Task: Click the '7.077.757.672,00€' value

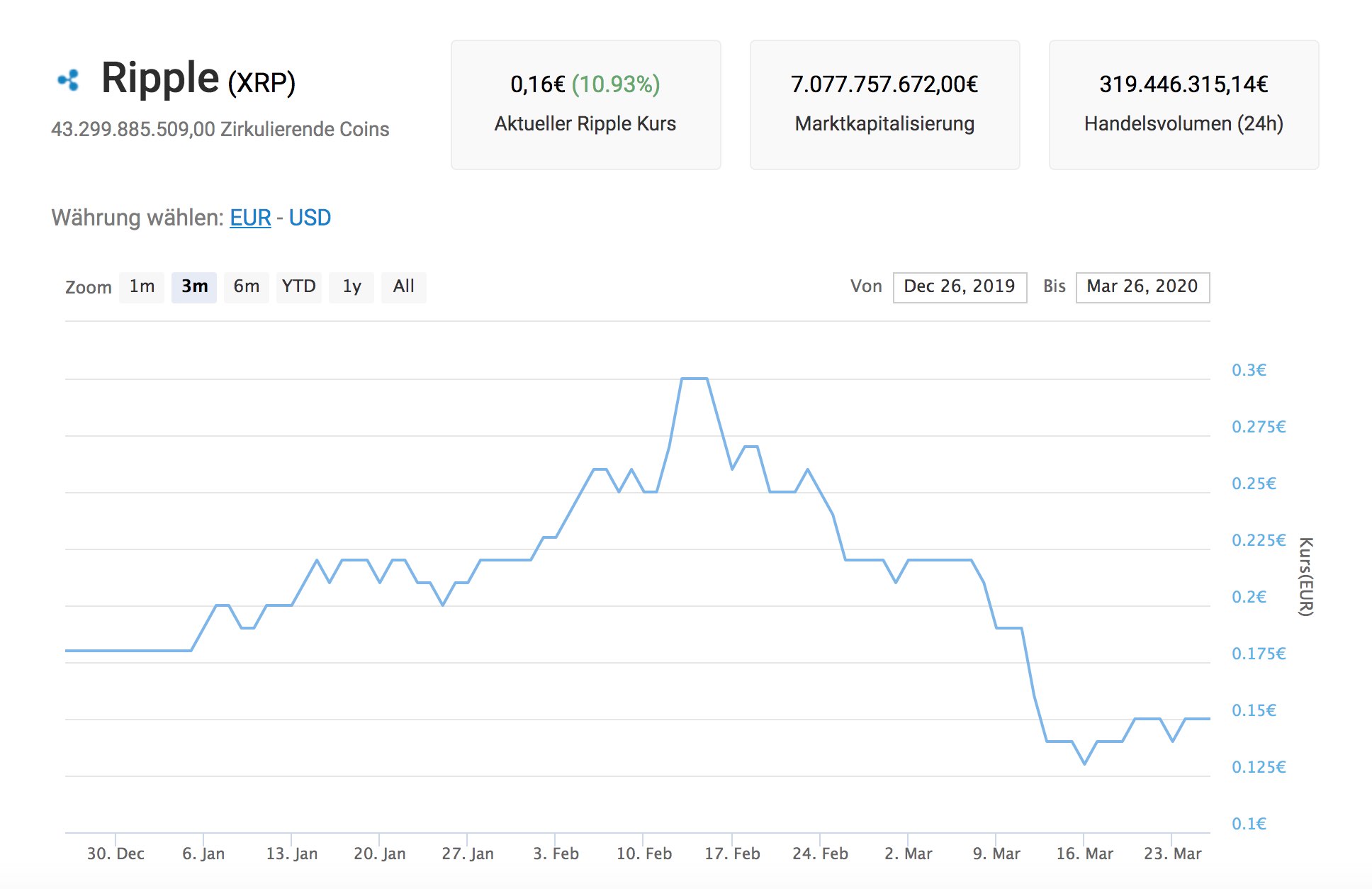Action: click(x=884, y=84)
